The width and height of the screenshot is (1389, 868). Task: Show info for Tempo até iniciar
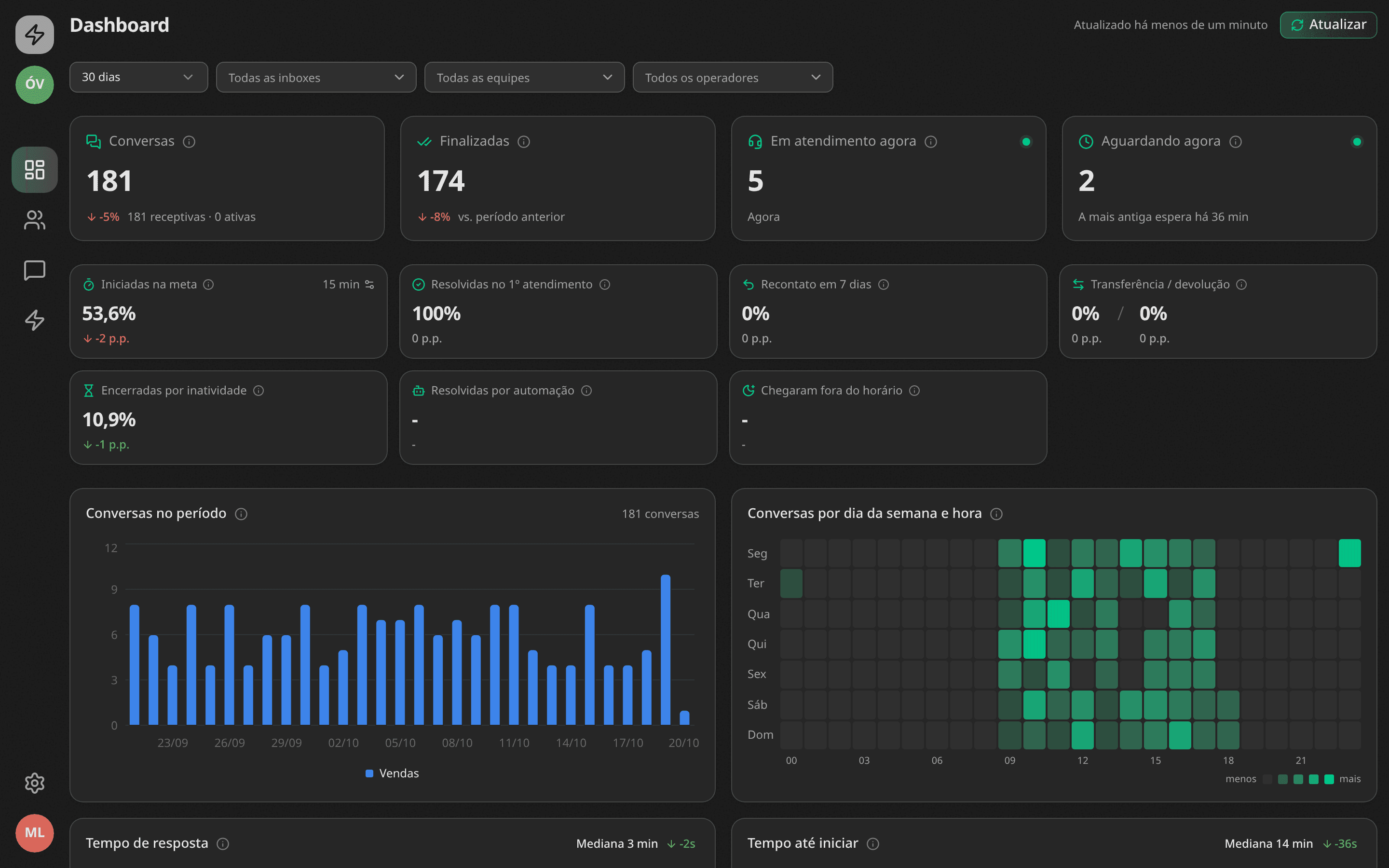pos(873,844)
